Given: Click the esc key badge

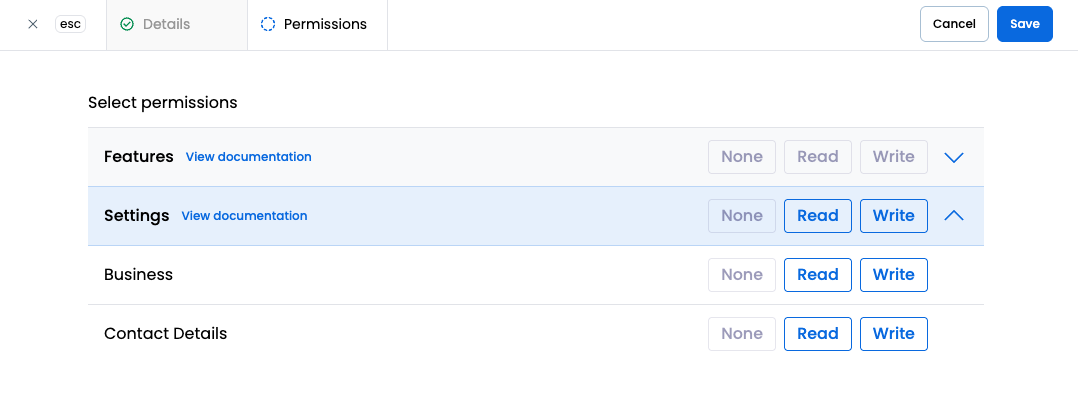Looking at the screenshot, I should coord(70,24).
